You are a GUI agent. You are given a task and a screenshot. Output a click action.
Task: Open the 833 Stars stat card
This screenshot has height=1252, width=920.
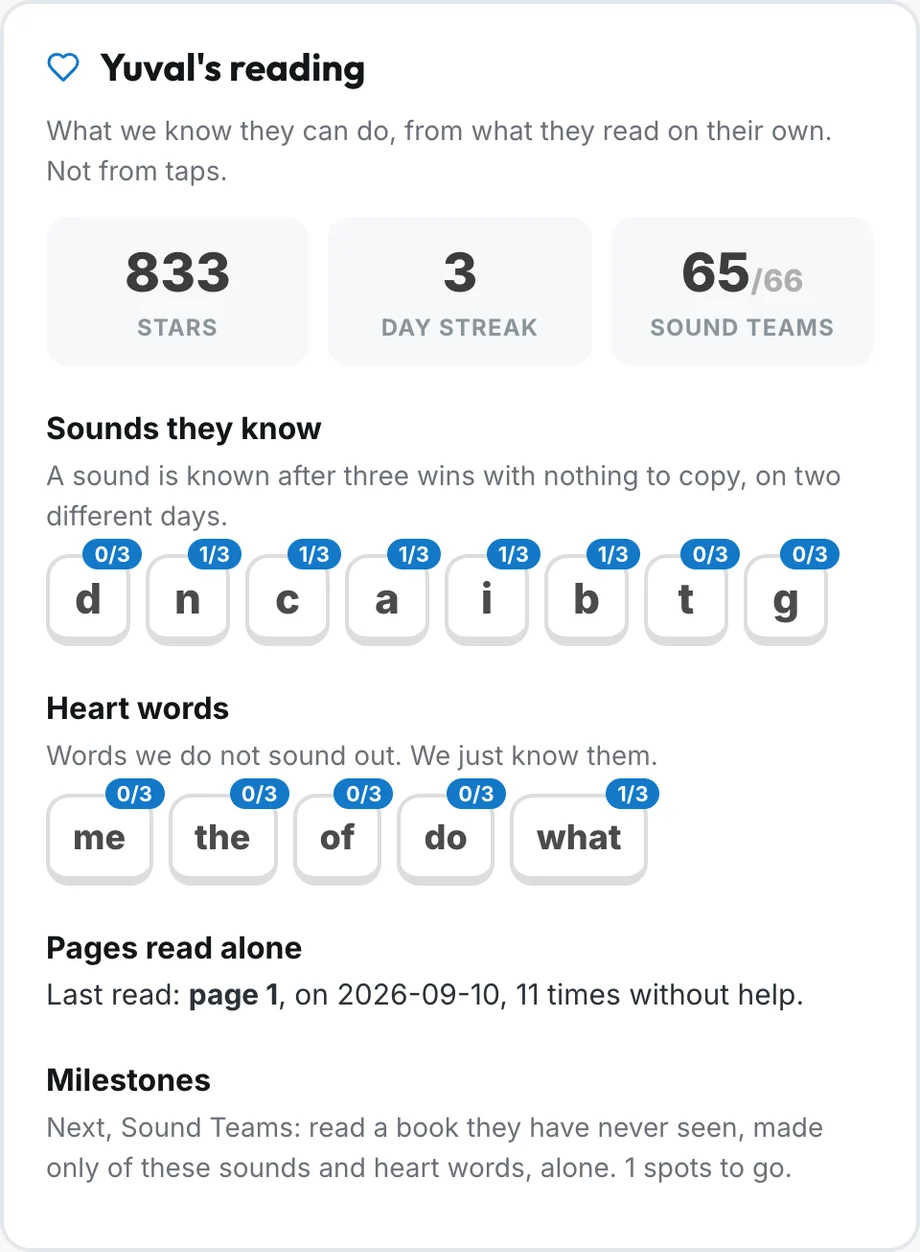coord(178,291)
